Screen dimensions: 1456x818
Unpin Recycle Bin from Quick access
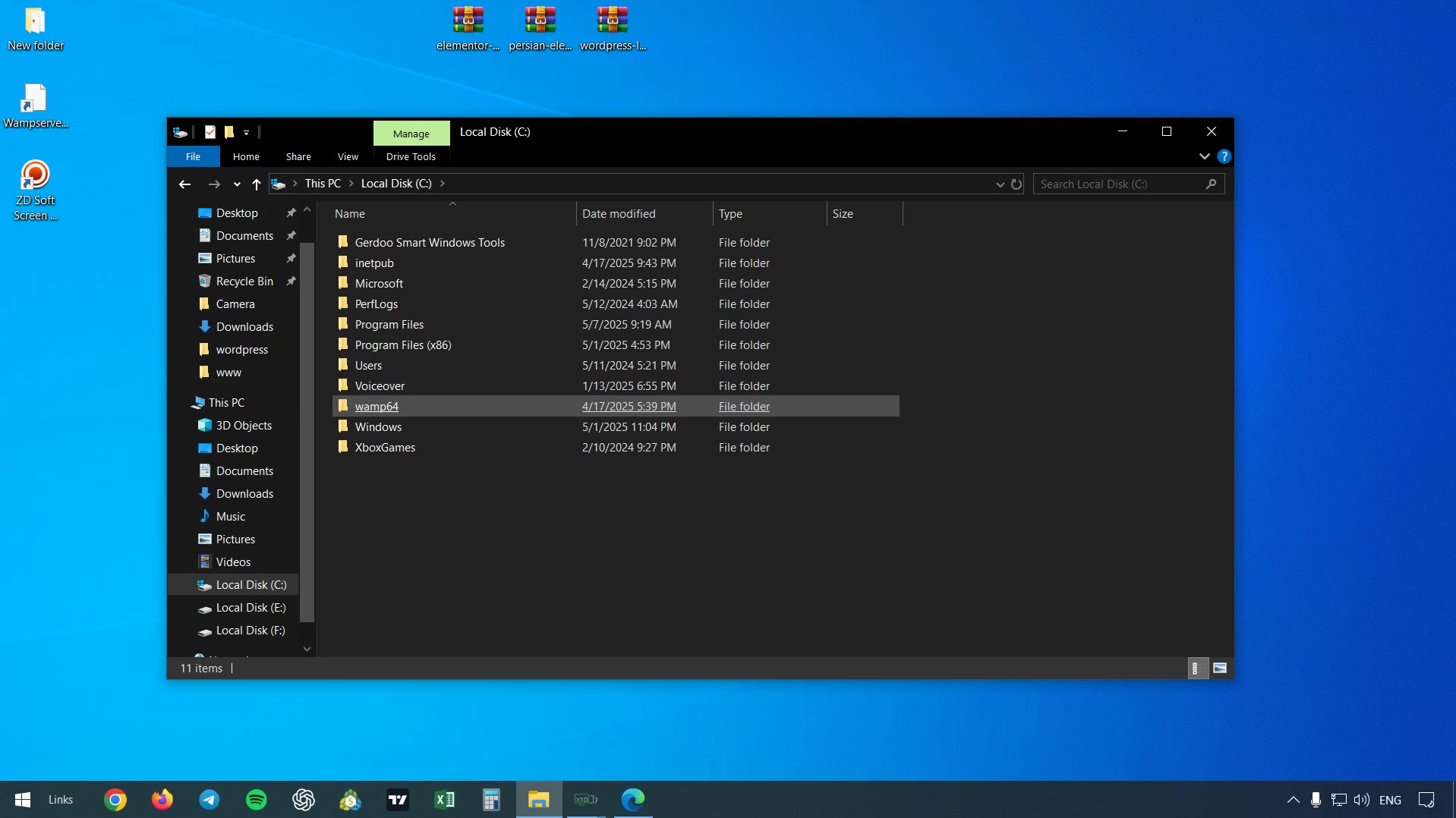[291, 281]
